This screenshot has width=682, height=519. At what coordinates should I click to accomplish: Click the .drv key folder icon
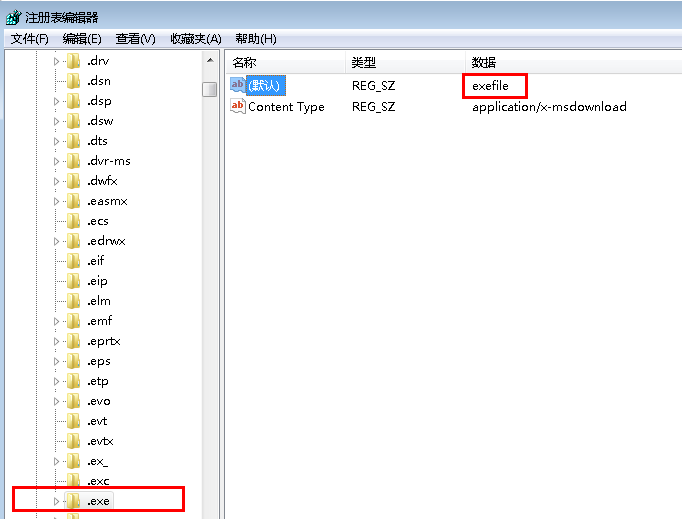click(x=74, y=61)
